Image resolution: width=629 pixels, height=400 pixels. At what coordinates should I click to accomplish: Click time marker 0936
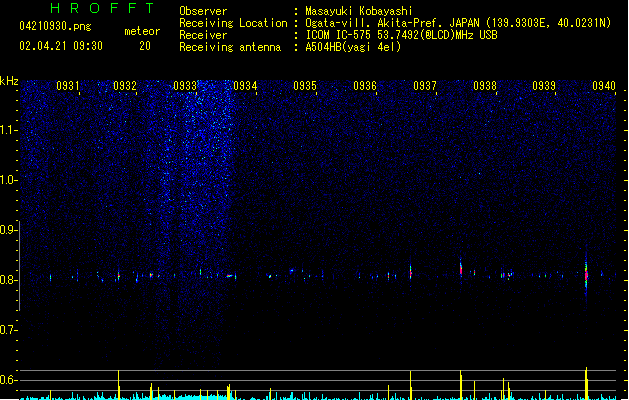365,86
